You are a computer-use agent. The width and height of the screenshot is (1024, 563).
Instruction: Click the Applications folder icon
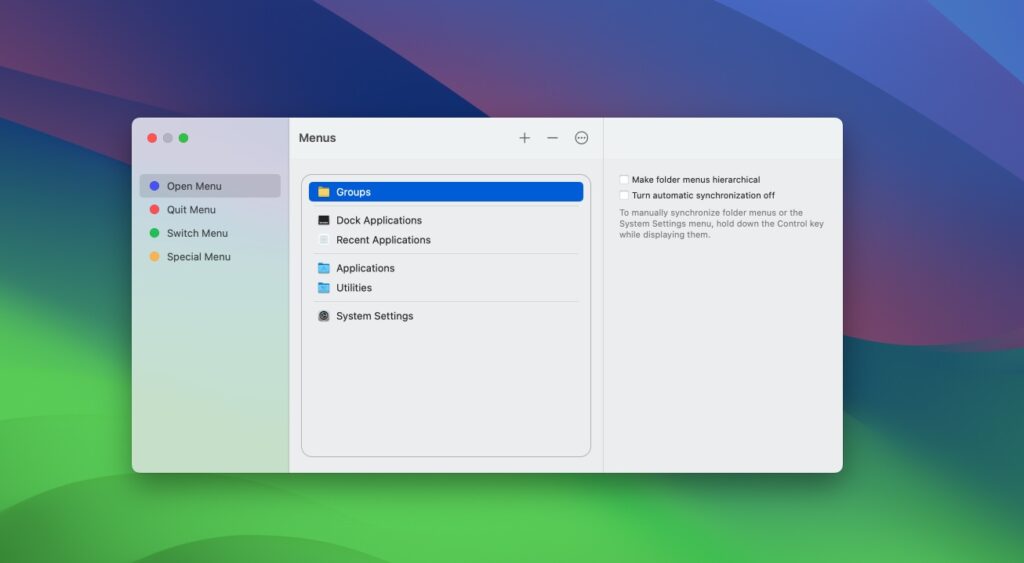[324, 268]
